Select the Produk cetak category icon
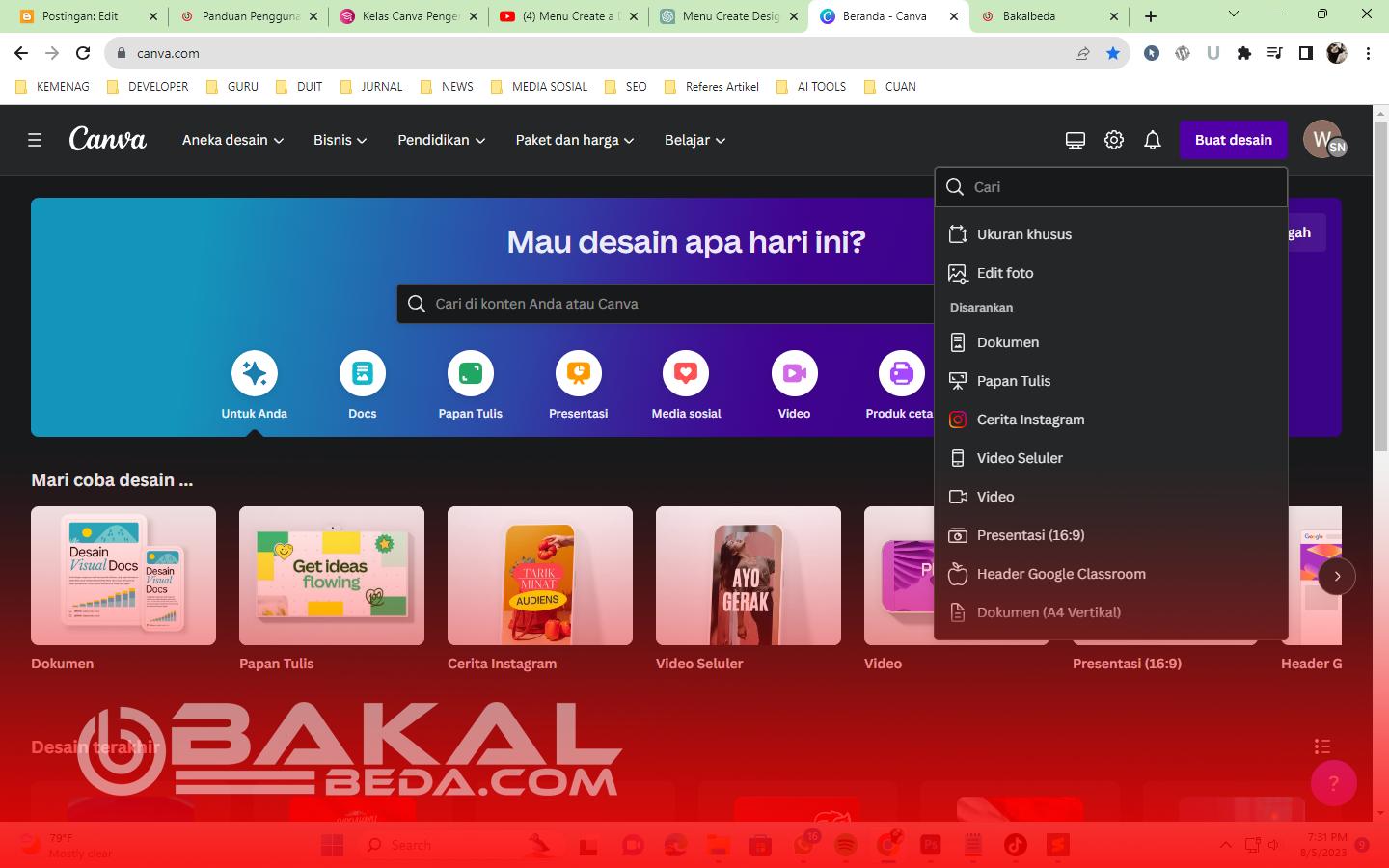This screenshot has height=868, width=1389. (x=902, y=373)
